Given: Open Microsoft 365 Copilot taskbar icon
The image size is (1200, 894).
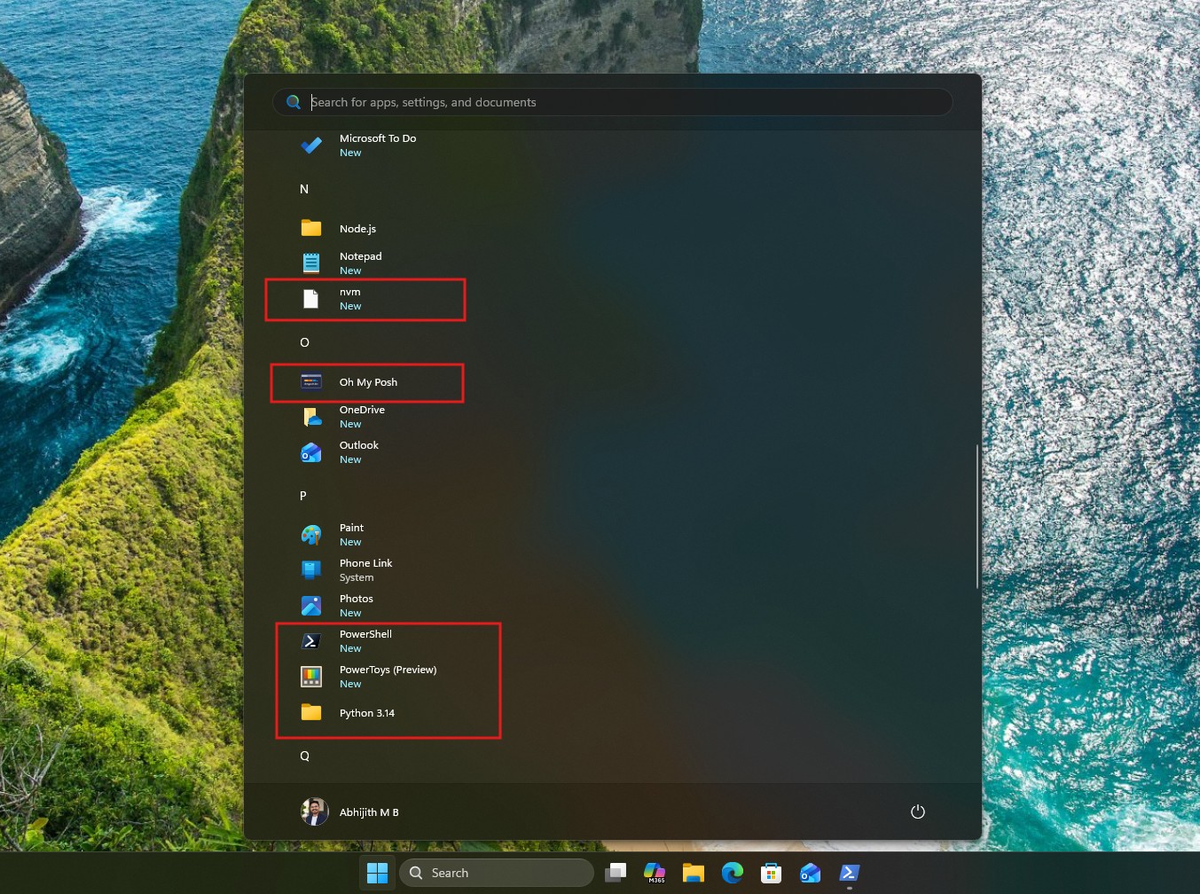Looking at the screenshot, I should coord(654,873).
